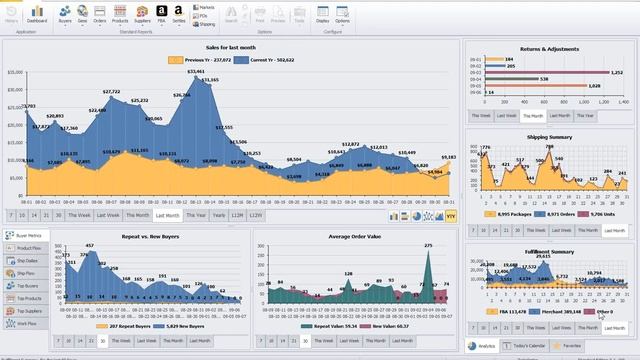Expand the Orders report dropdown arrow
640x360 pixels.
[x=100, y=26]
